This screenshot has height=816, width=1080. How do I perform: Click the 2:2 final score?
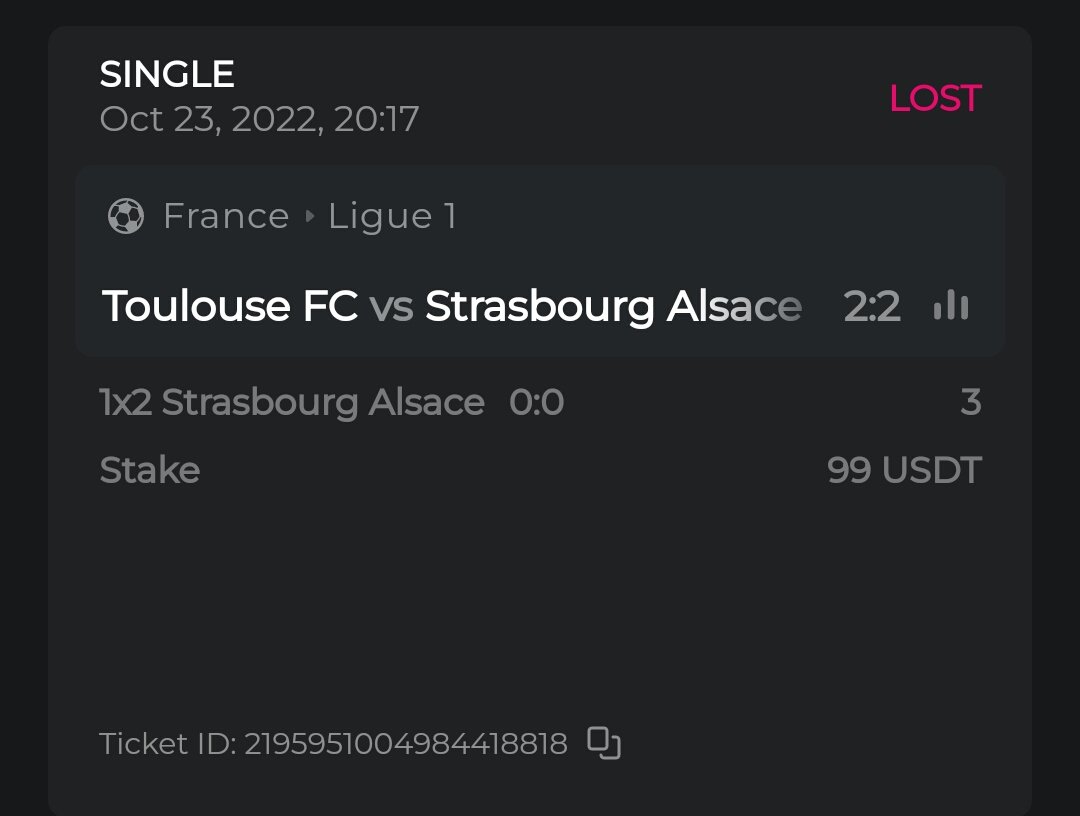click(872, 306)
